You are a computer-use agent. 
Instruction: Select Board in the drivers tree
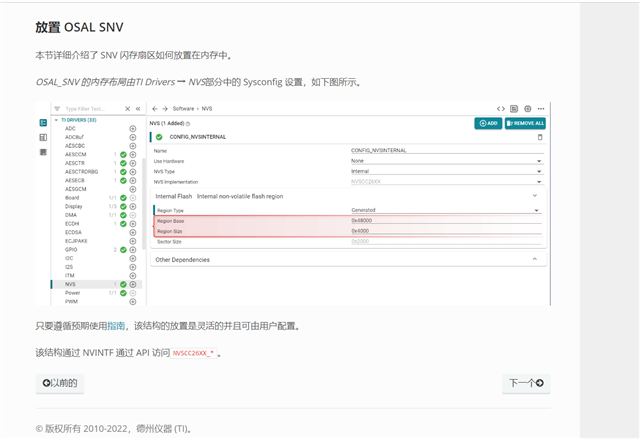pos(72,198)
